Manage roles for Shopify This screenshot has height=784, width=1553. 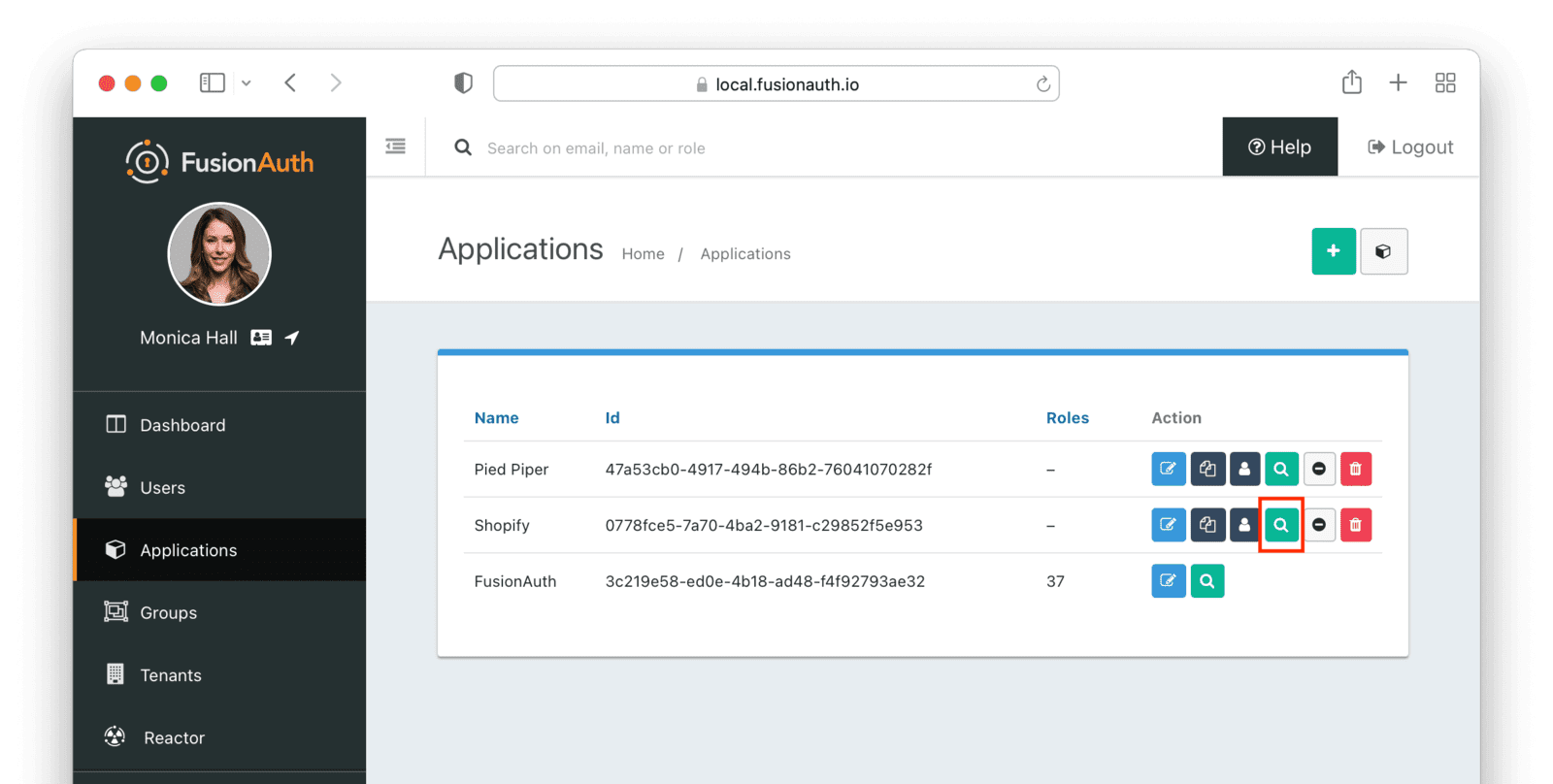point(1244,525)
